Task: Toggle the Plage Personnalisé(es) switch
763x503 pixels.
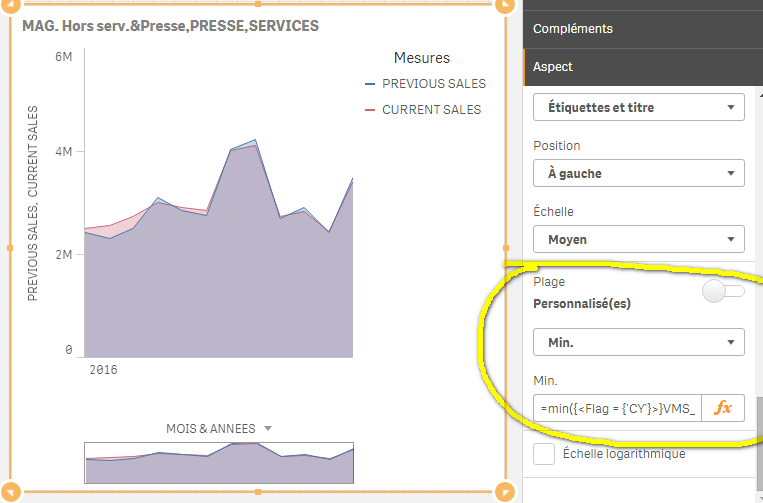Action: pyautogui.click(x=724, y=291)
